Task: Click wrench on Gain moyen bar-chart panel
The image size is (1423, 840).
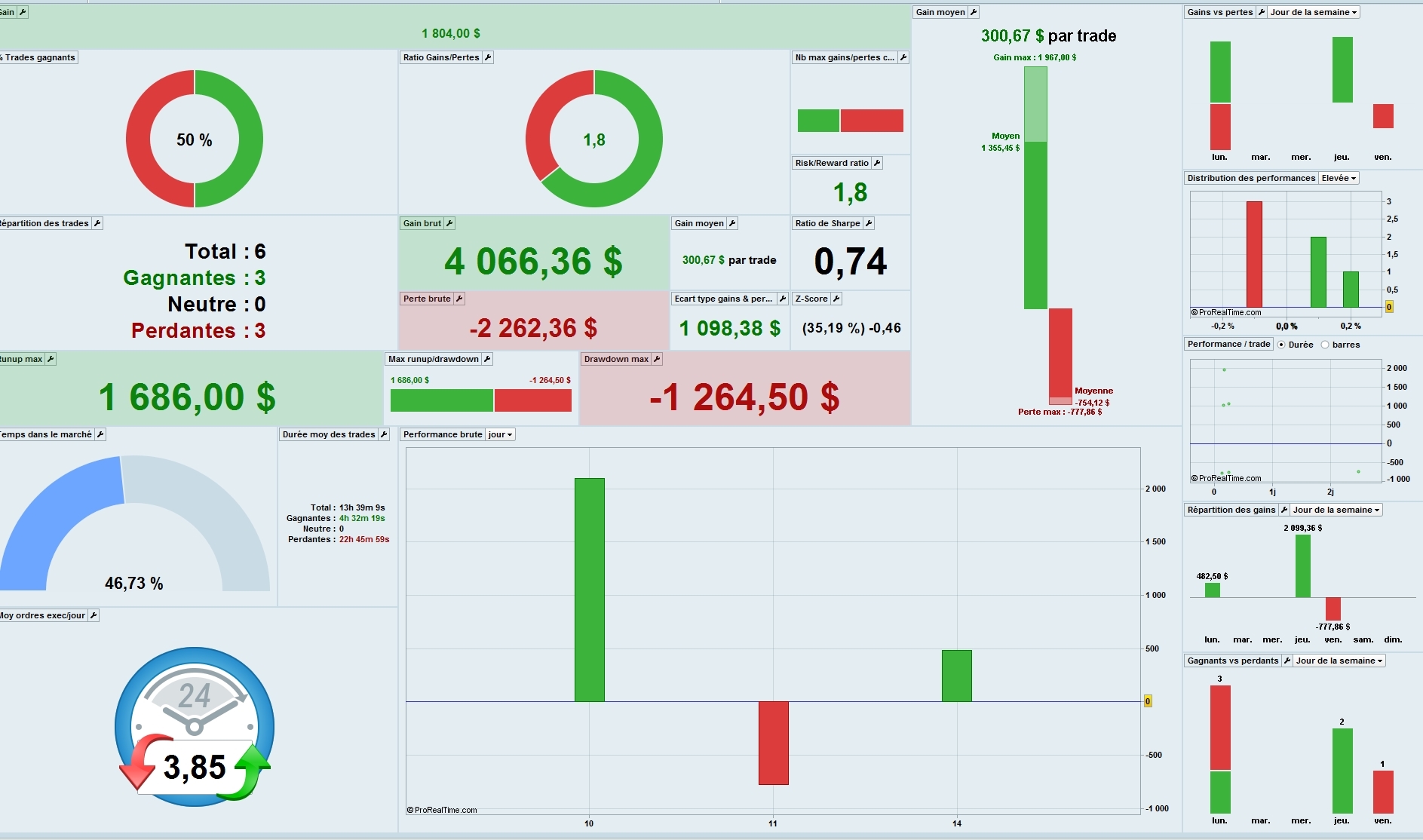Action: pos(974,12)
